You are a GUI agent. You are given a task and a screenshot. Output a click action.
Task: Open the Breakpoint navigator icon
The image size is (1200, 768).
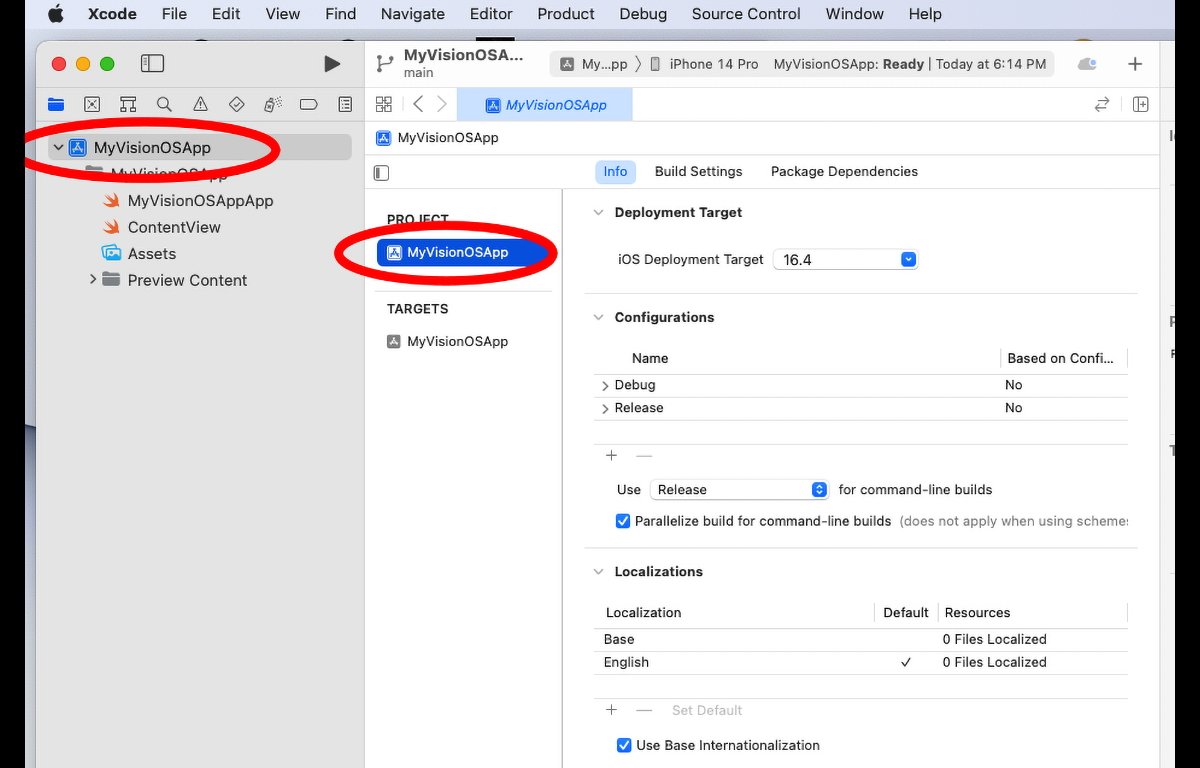[309, 104]
